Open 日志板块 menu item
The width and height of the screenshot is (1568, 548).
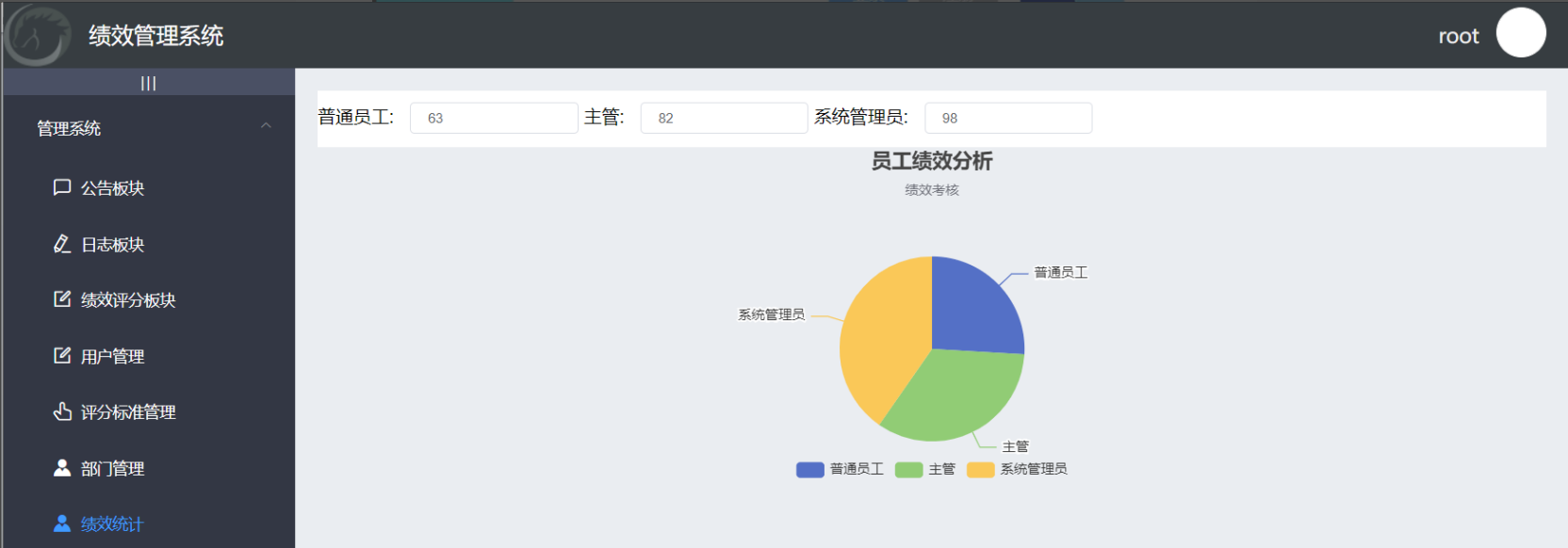tap(149, 244)
